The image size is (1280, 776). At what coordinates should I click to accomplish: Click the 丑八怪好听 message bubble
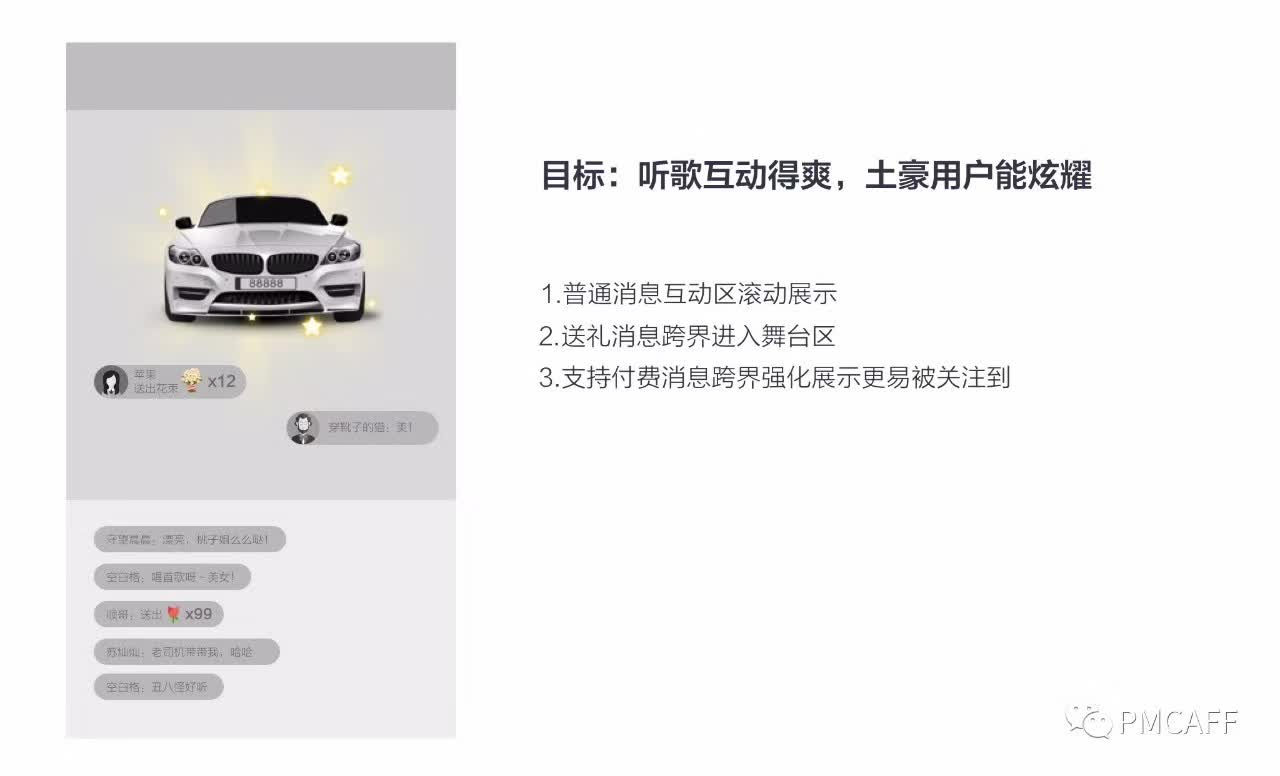(159, 687)
